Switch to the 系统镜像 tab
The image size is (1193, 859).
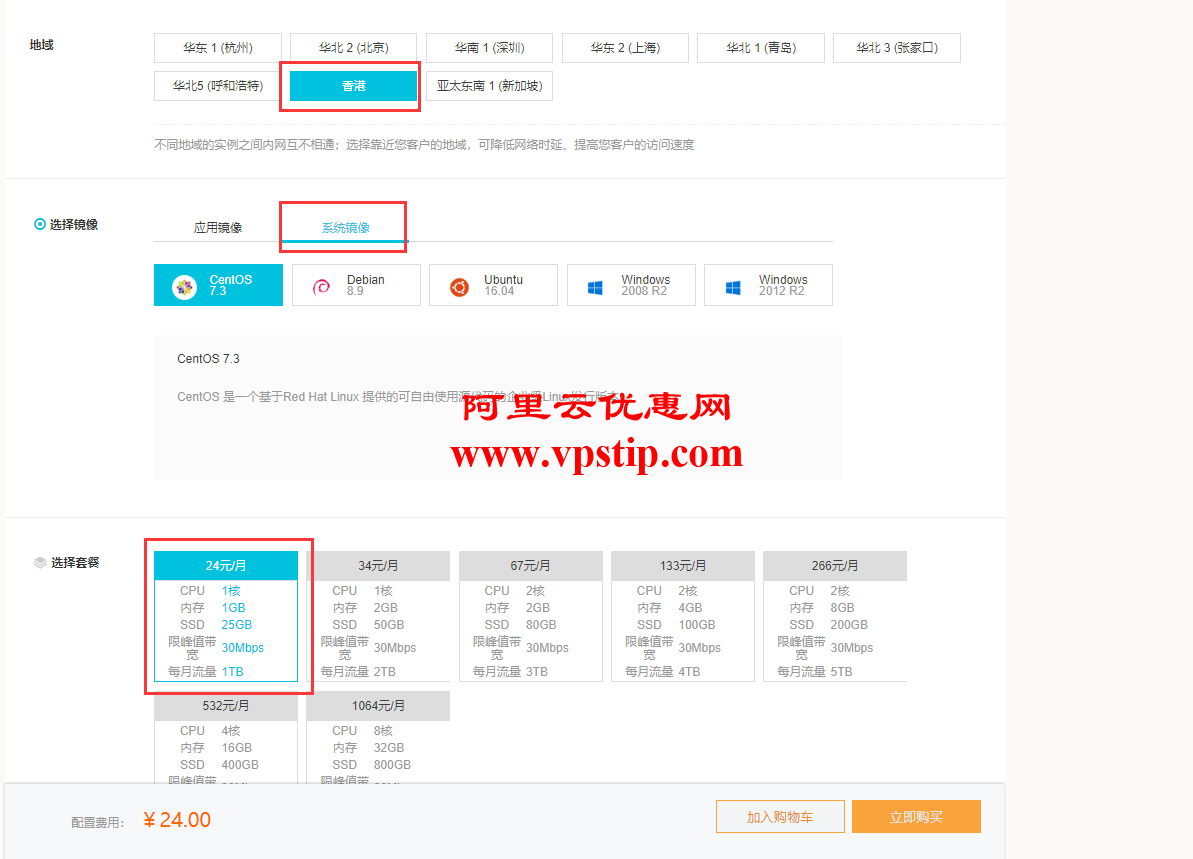tap(345, 227)
